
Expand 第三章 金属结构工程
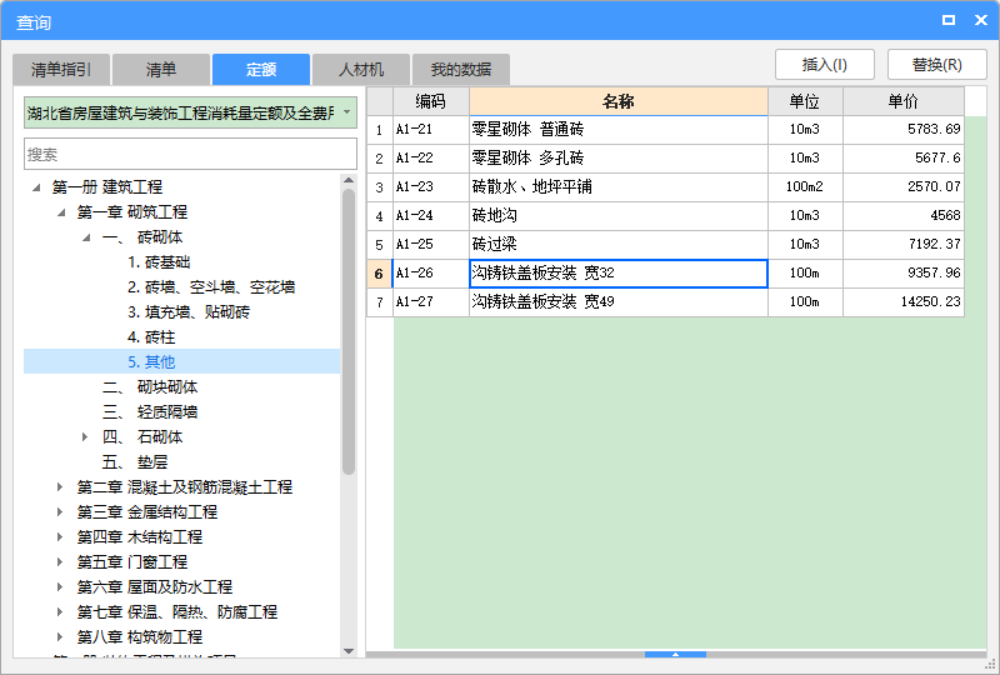[59, 512]
